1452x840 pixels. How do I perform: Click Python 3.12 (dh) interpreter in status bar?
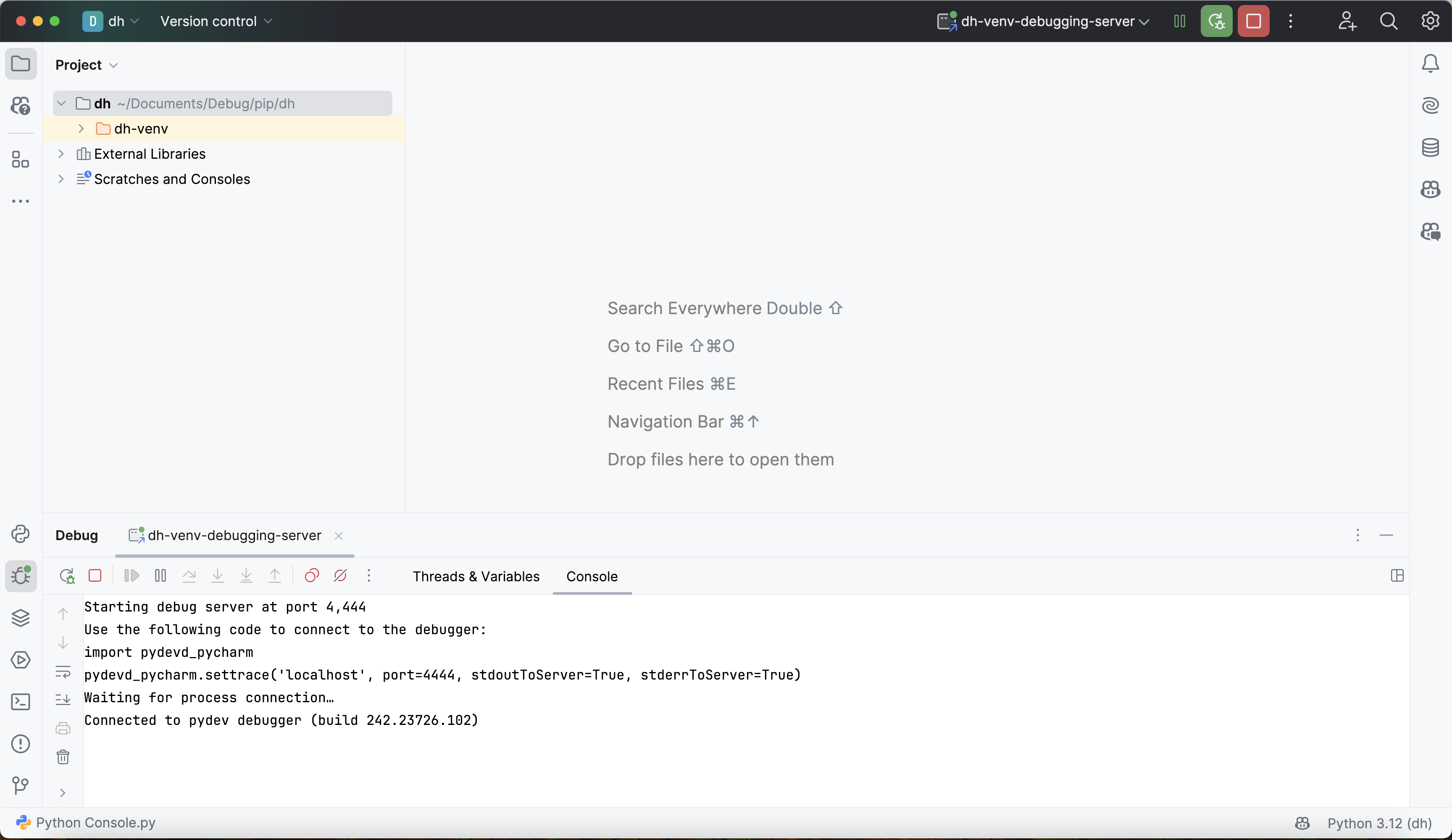pyautogui.click(x=1379, y=823)
